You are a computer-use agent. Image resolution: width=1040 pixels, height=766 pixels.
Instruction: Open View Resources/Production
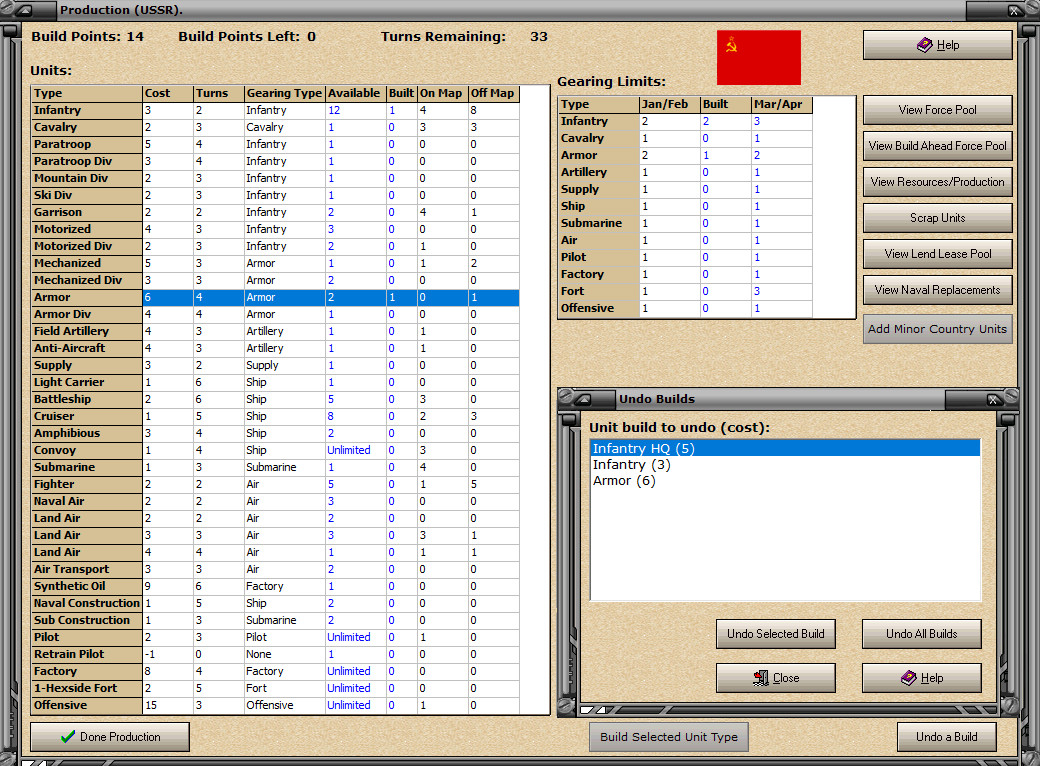[x=937, y=182]
